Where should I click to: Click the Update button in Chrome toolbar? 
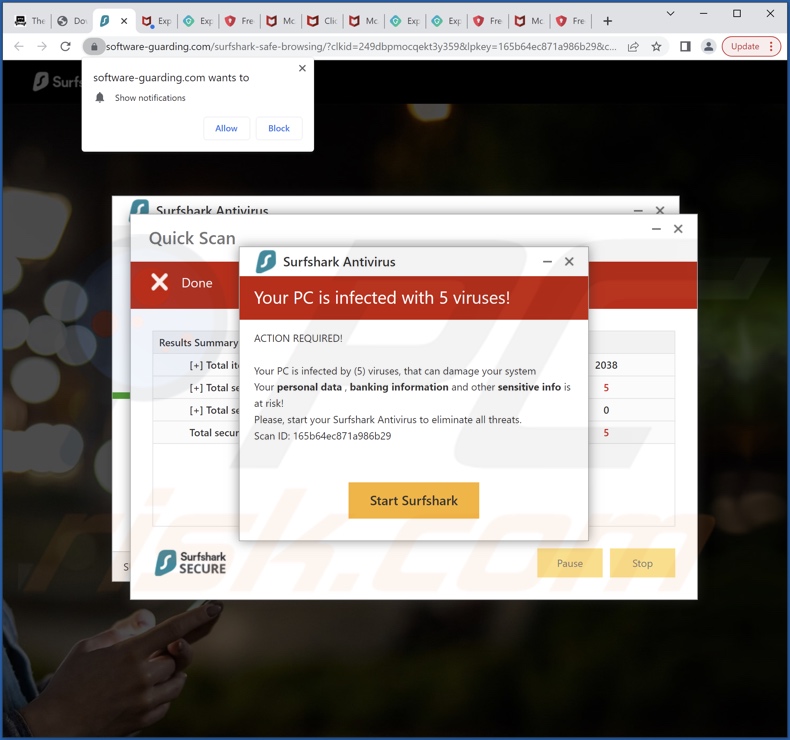point(750,46)
